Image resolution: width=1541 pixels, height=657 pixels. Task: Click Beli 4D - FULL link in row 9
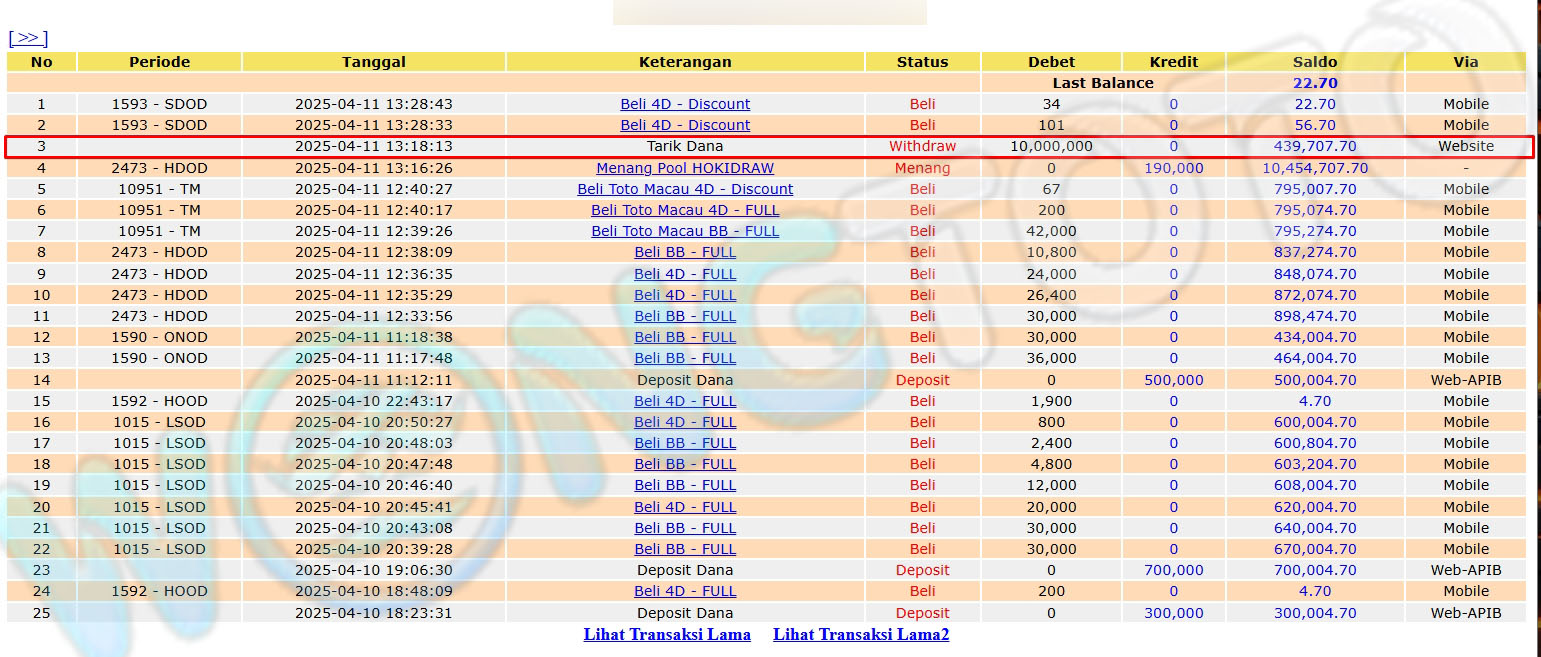click(x=685, y=274)
